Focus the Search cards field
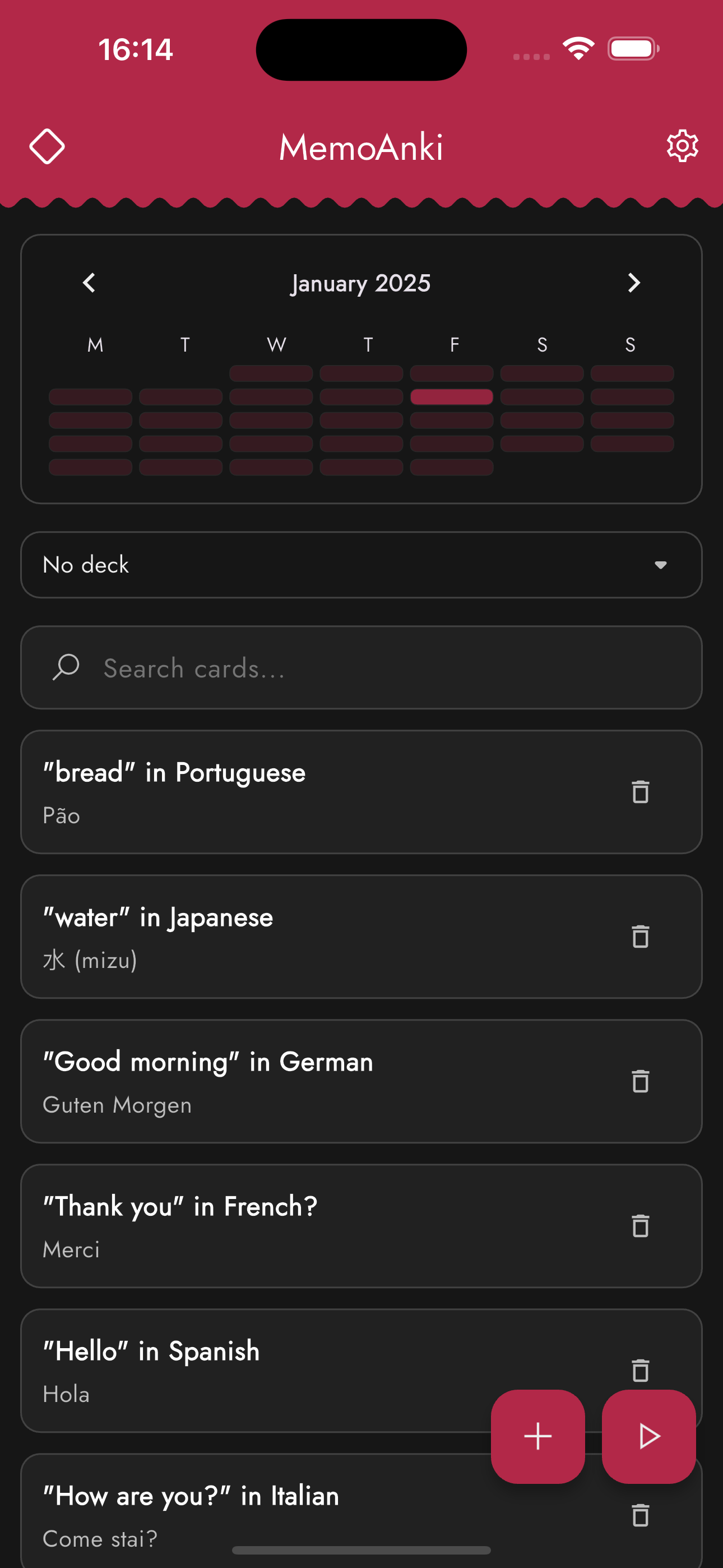This screenshot has height=1568, width=723. point(361,668)
